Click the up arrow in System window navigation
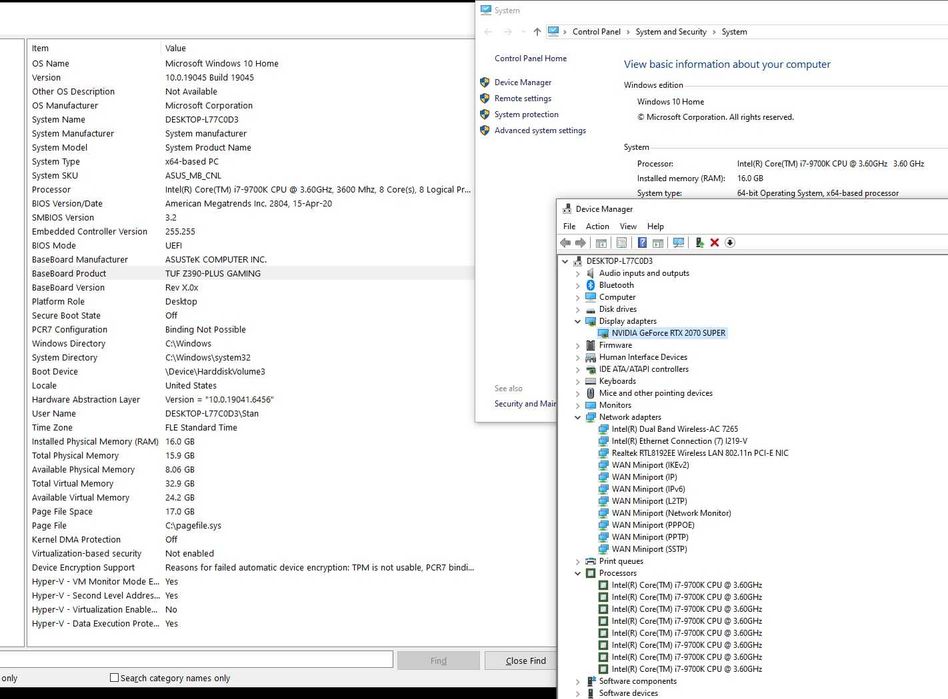 (537, 31)
